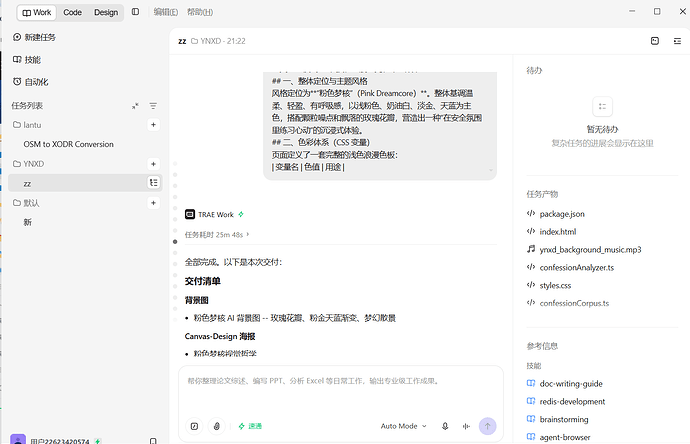The image size is (690, 444).
Task: Click the audio waveform icon
Action: pyautogui.click(x=466, y=426)
